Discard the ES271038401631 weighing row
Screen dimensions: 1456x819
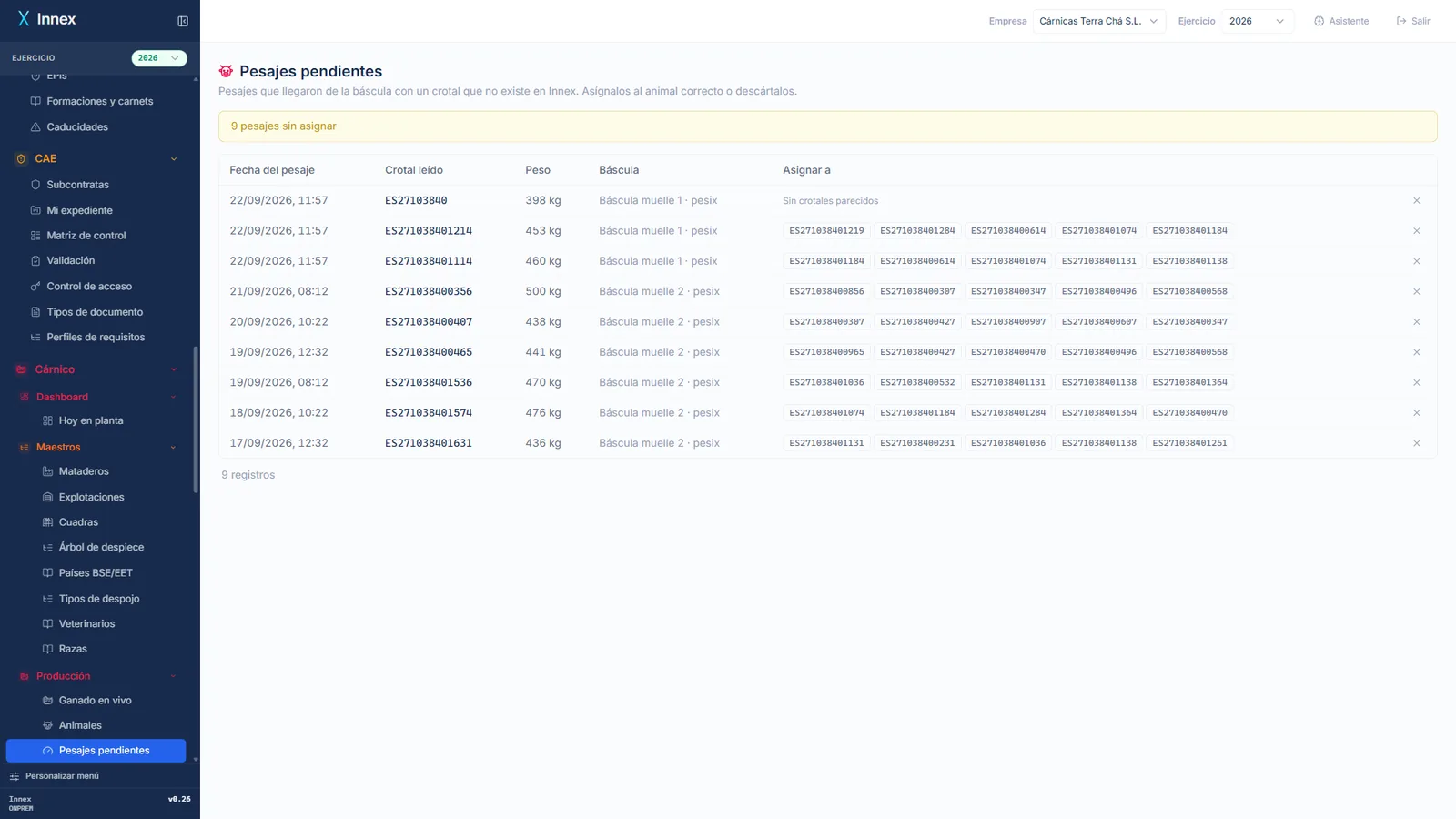[x=1416, y=443]
